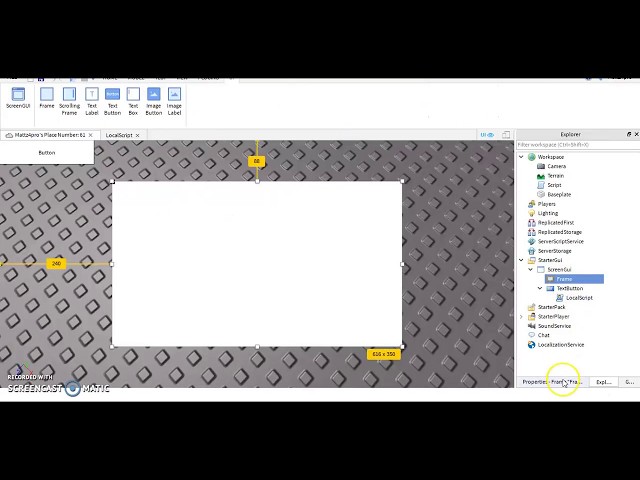This screenshot has width=640, height=480.
Task: Select the SoundService icon
Action: [x=531, y=326]
